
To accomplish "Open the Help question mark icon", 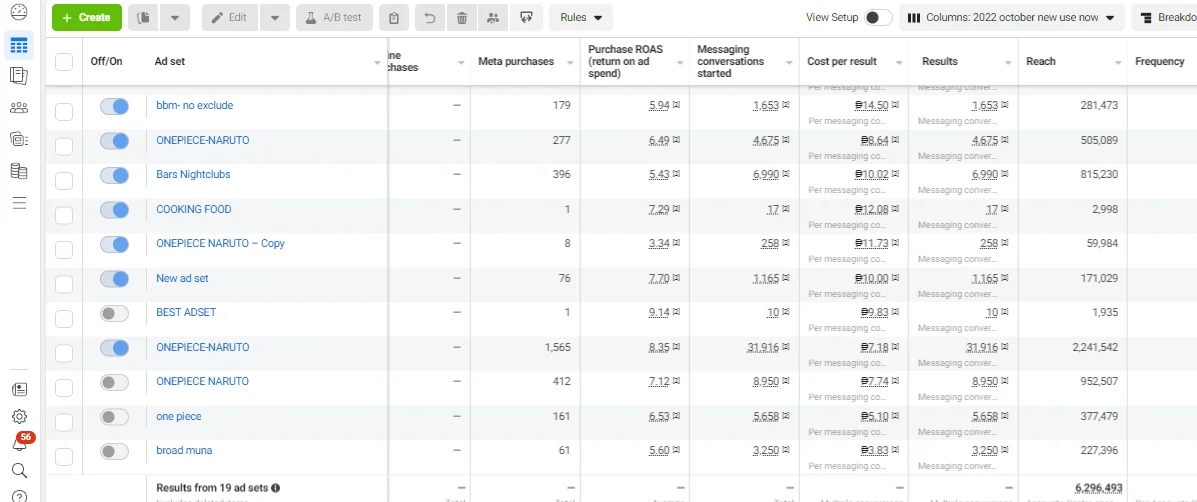I will pyautogui.click(x=19, y=496).
